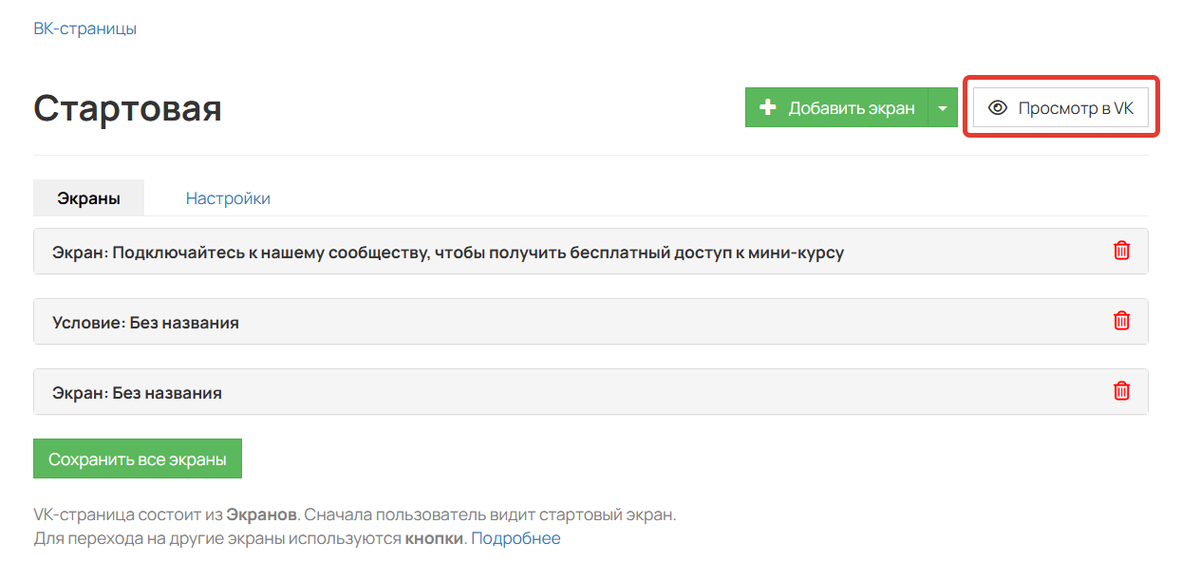Click bold word 'Экранов' in help text
The image size is (1200, 580).
tap(261, 515)
